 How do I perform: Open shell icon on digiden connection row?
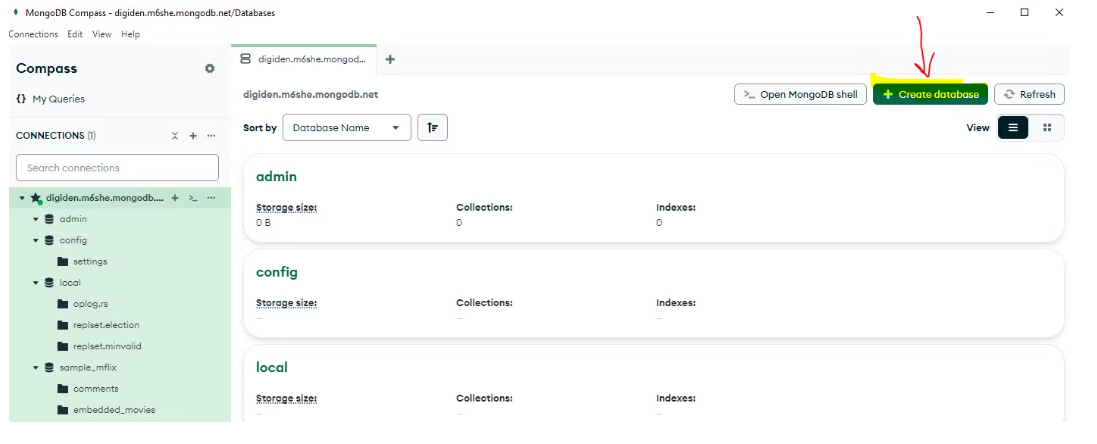click(193, 199)
